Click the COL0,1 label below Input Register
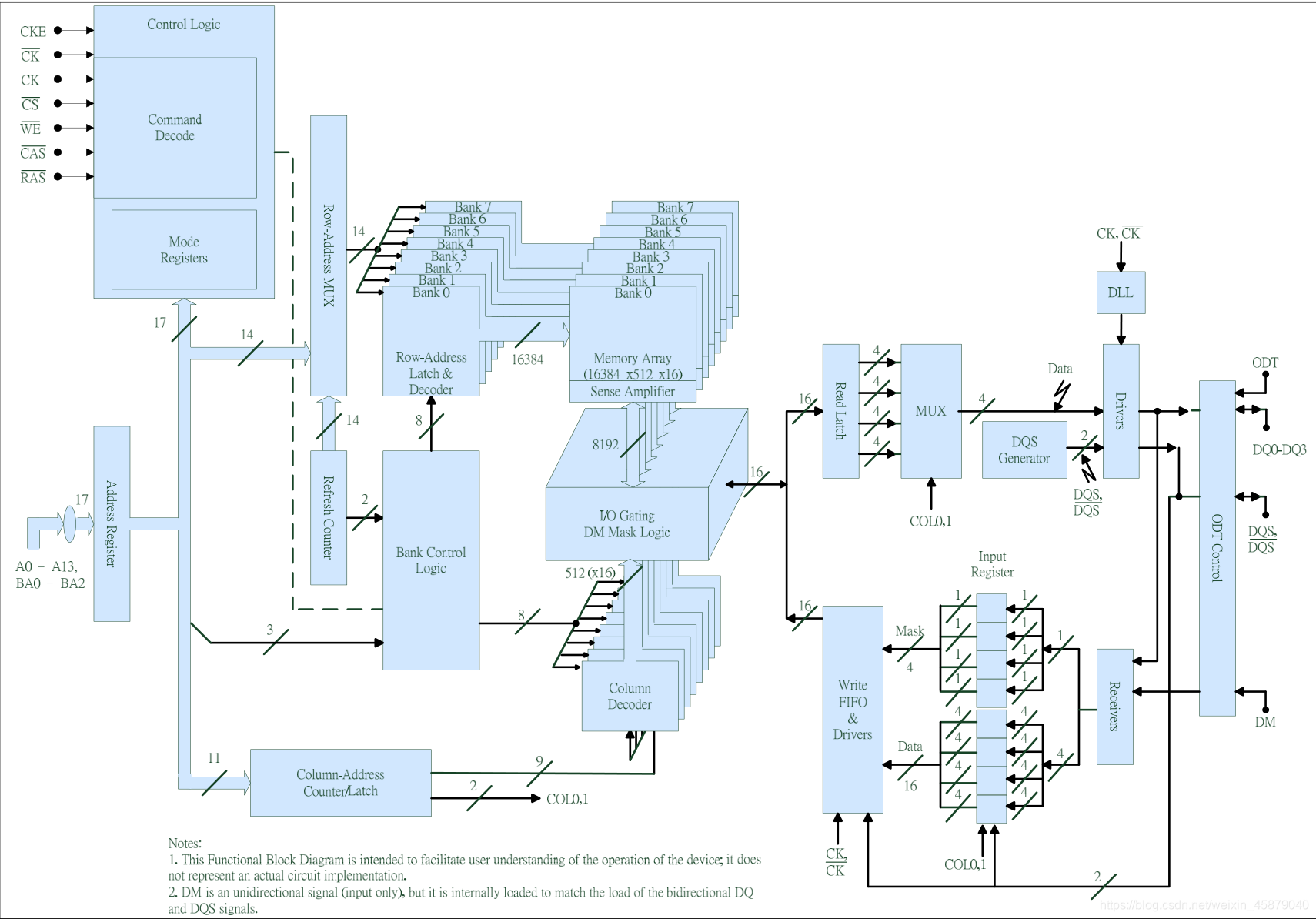 [965, 864]
